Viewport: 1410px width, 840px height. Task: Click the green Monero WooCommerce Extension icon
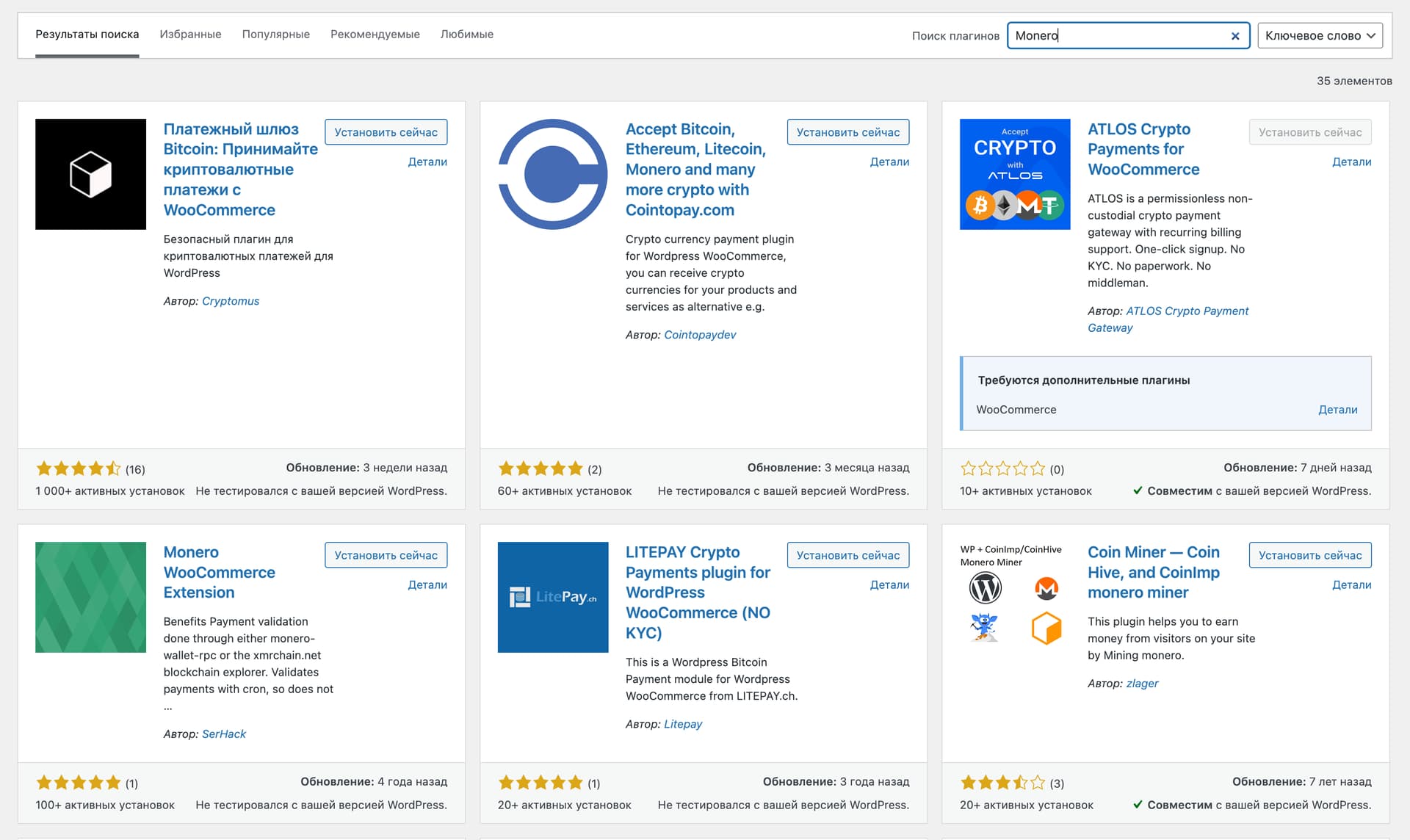click(90, 597)
